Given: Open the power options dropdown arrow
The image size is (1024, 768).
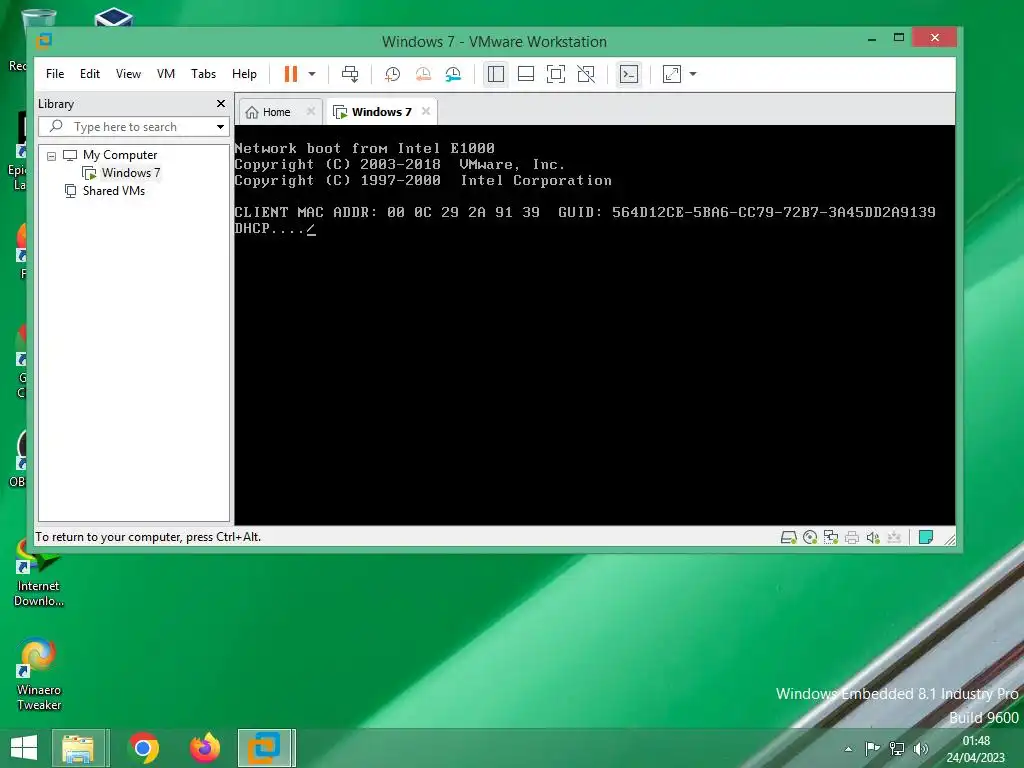Looking at the screenshot, I should coord(312,74).
